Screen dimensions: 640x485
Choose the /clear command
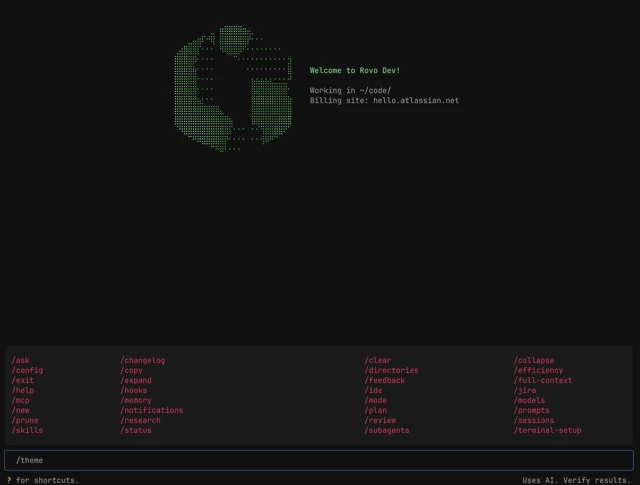(x=378, y=360)
